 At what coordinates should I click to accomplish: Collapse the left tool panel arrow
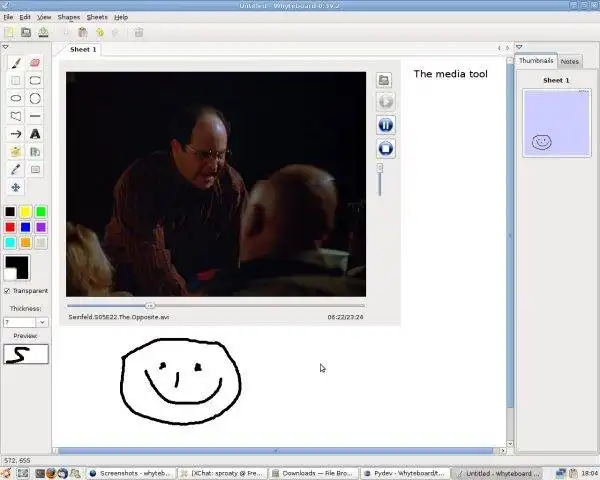[6, 47]
